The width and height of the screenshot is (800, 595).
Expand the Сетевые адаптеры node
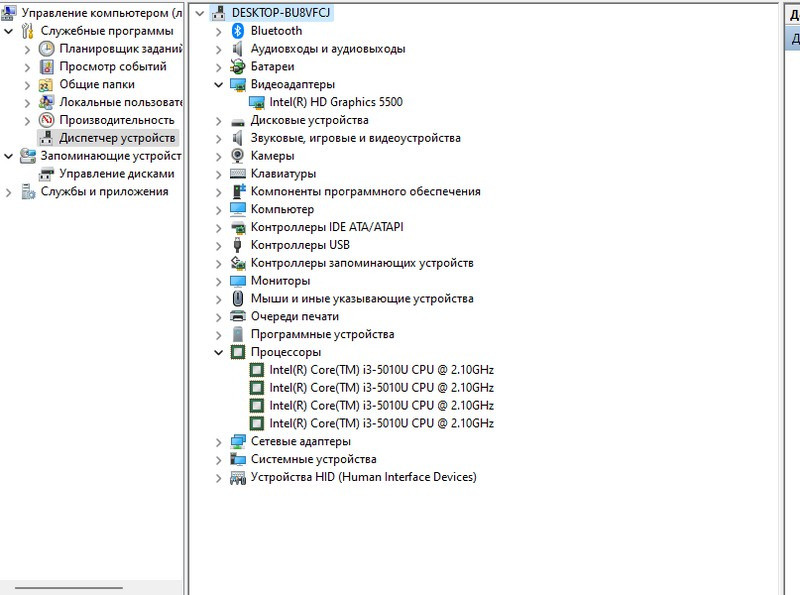[218, 442]
